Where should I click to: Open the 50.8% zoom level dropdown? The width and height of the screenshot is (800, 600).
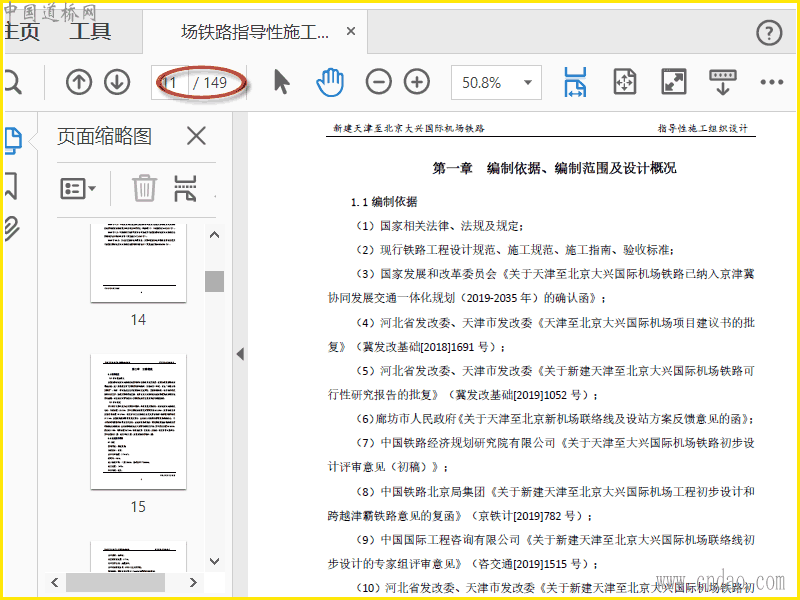(x=496, y=82)
